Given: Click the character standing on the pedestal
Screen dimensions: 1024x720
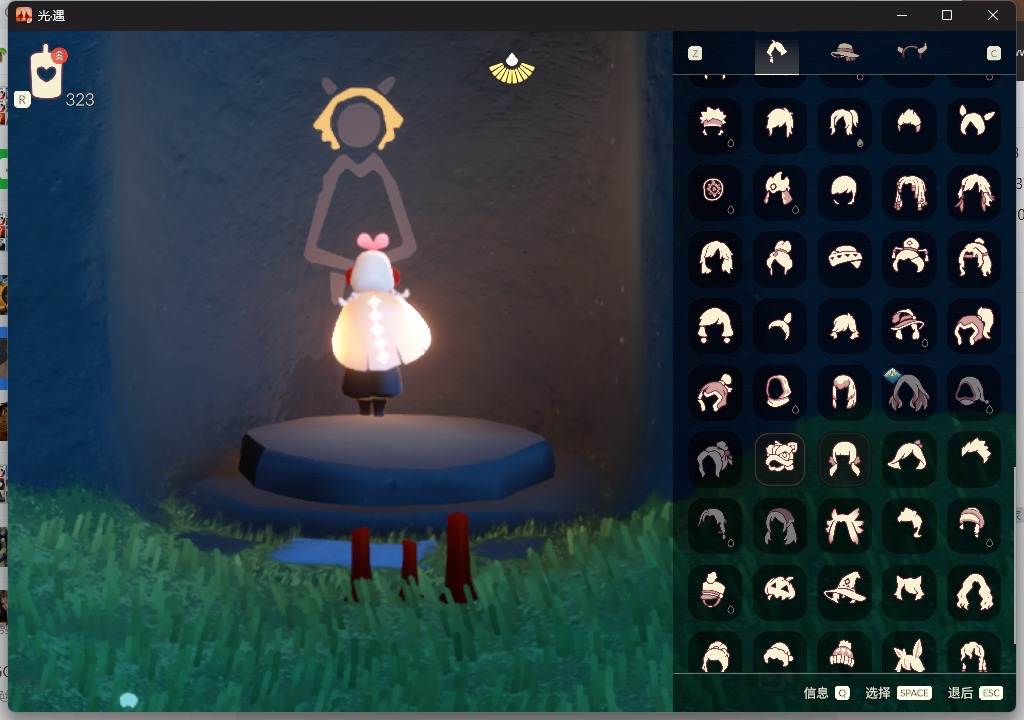Looking at the screenshot, I should tap(379, 325).
